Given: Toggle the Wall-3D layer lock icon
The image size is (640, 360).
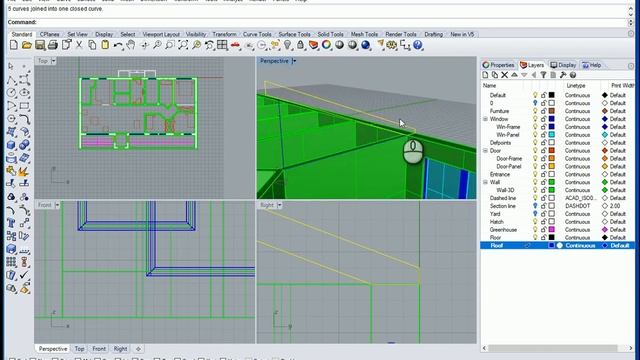Looking at the screenshot, I should click(543, 190).
